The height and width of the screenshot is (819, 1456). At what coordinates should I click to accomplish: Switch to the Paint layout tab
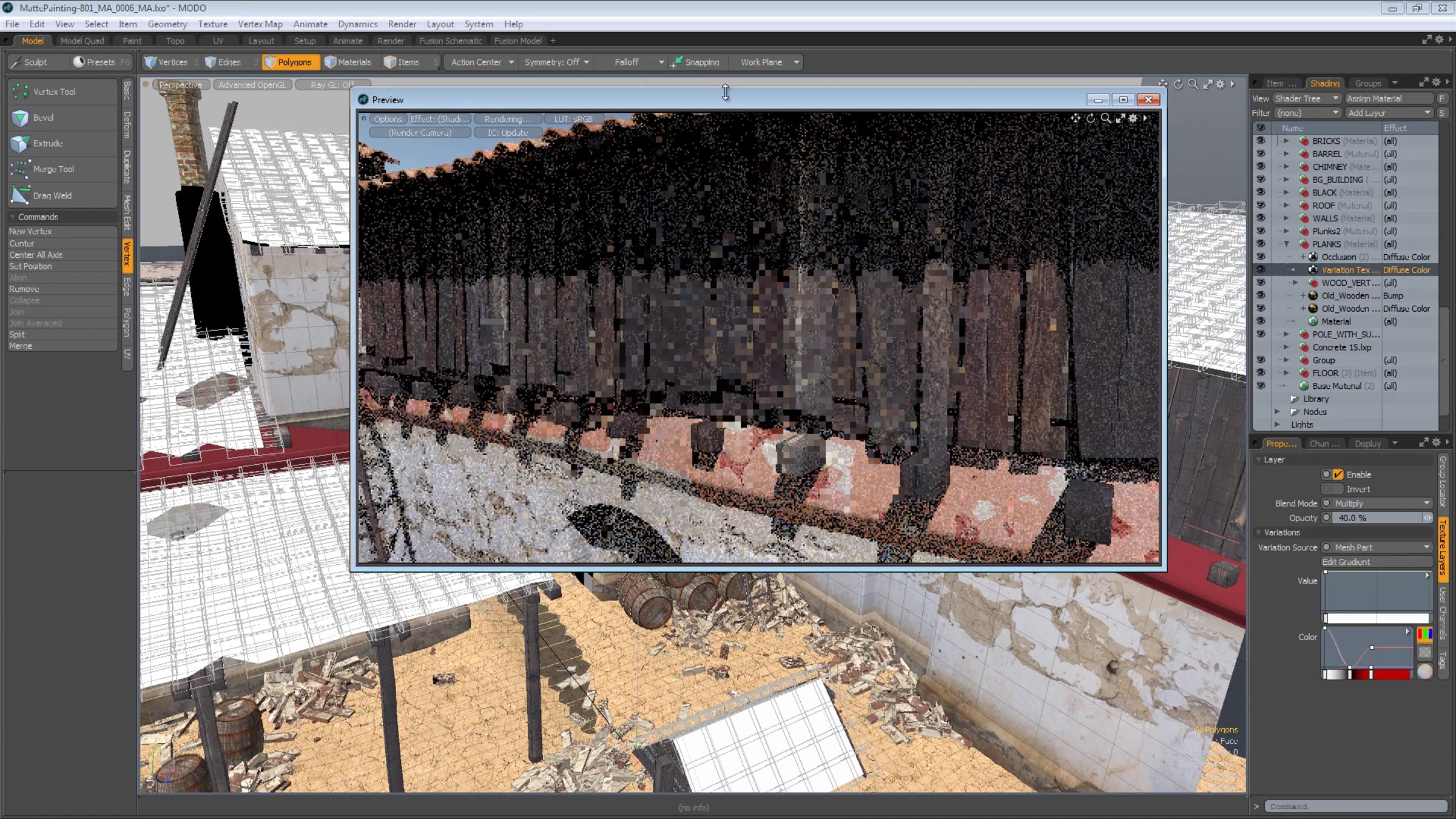pos(132,41)
